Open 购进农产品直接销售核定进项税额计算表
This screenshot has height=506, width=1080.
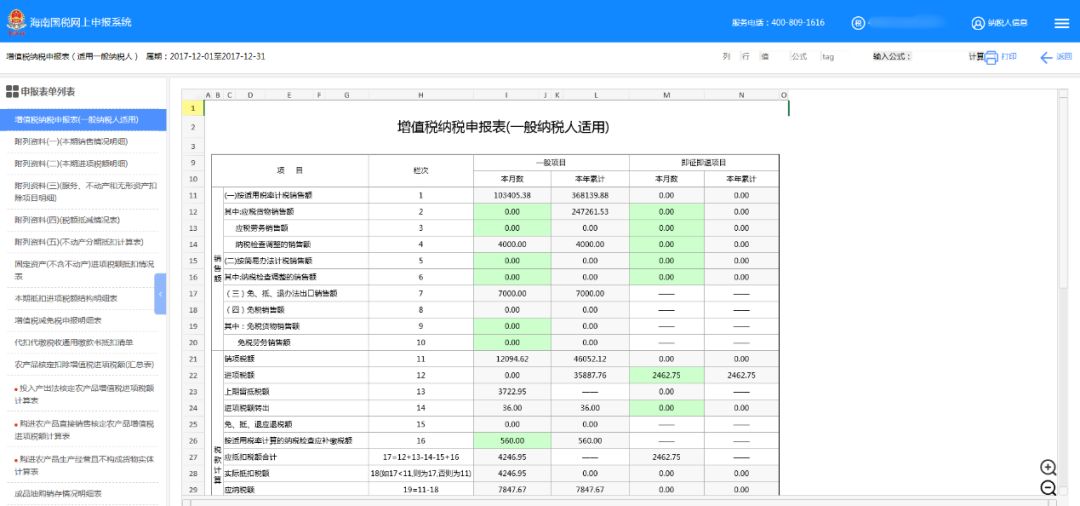click(x=83, y=430)
